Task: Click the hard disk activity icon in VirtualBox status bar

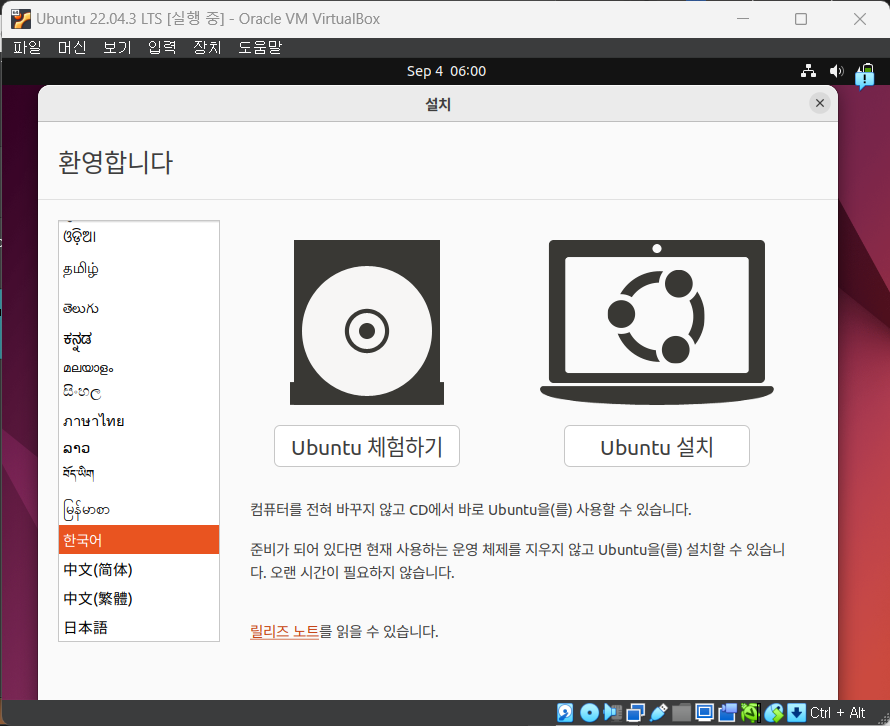Action: click(565, 712)
